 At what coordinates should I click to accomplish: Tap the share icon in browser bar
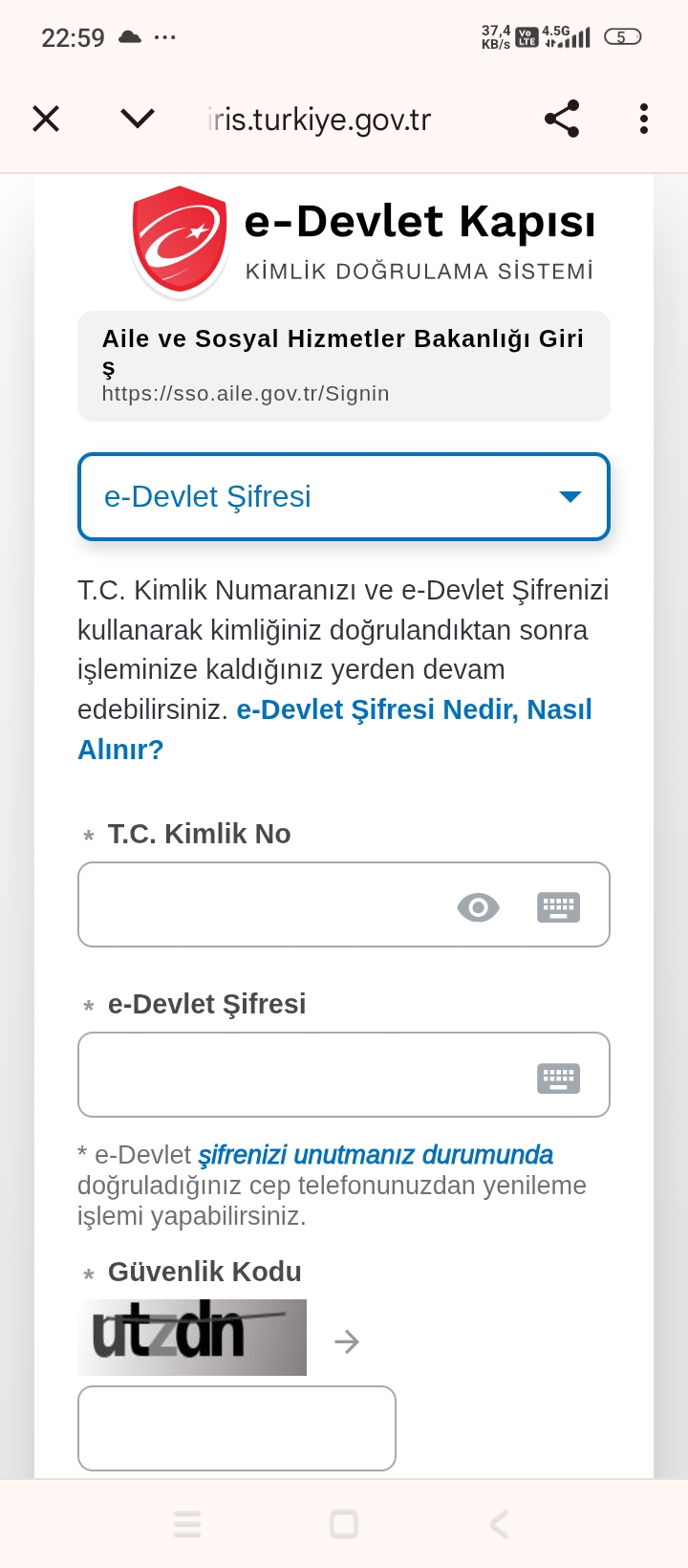coord(562,119)
